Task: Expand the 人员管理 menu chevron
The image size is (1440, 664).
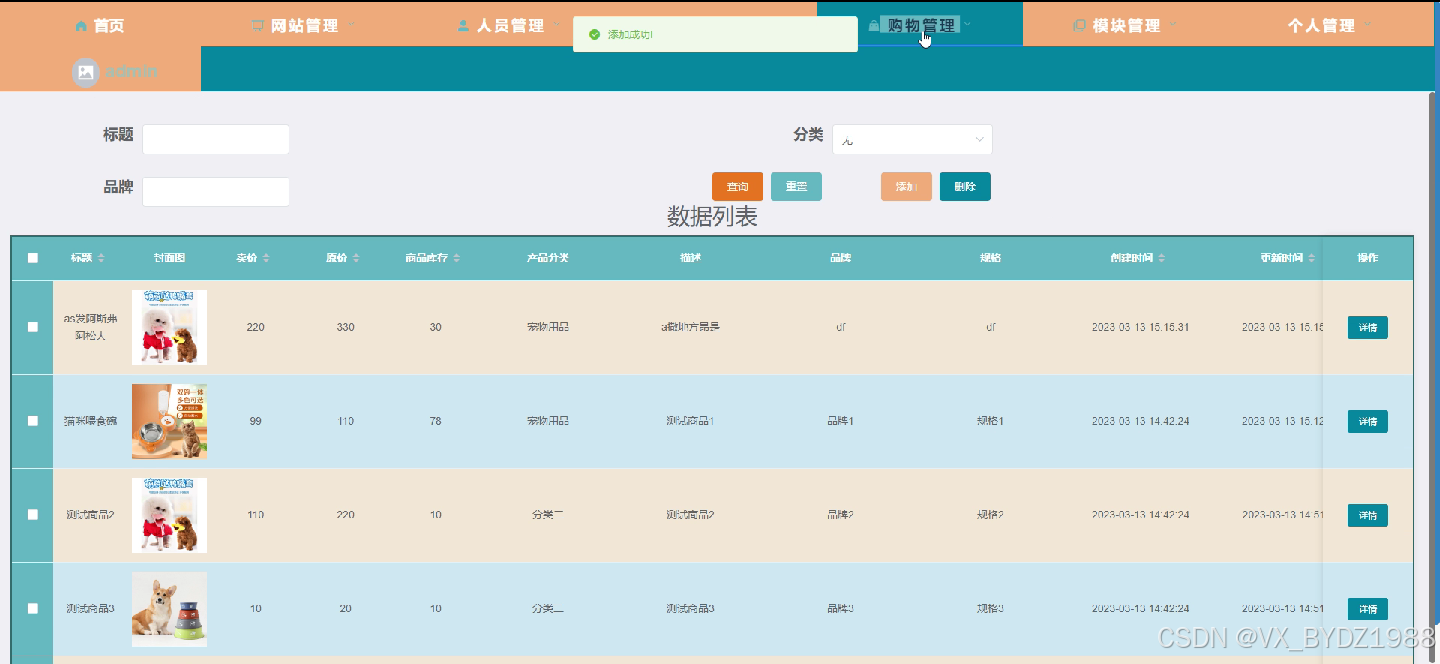Action: (x=557, y=25)
